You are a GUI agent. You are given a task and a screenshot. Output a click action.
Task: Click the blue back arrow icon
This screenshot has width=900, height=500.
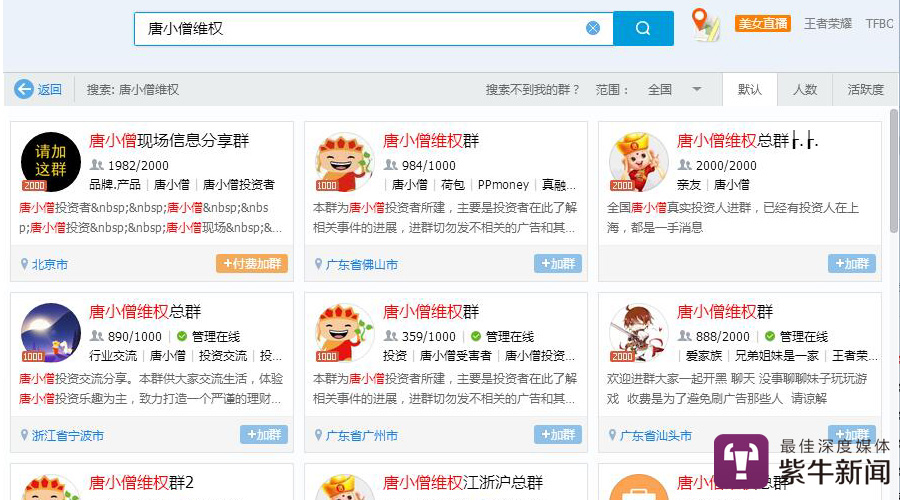[24, 89]
